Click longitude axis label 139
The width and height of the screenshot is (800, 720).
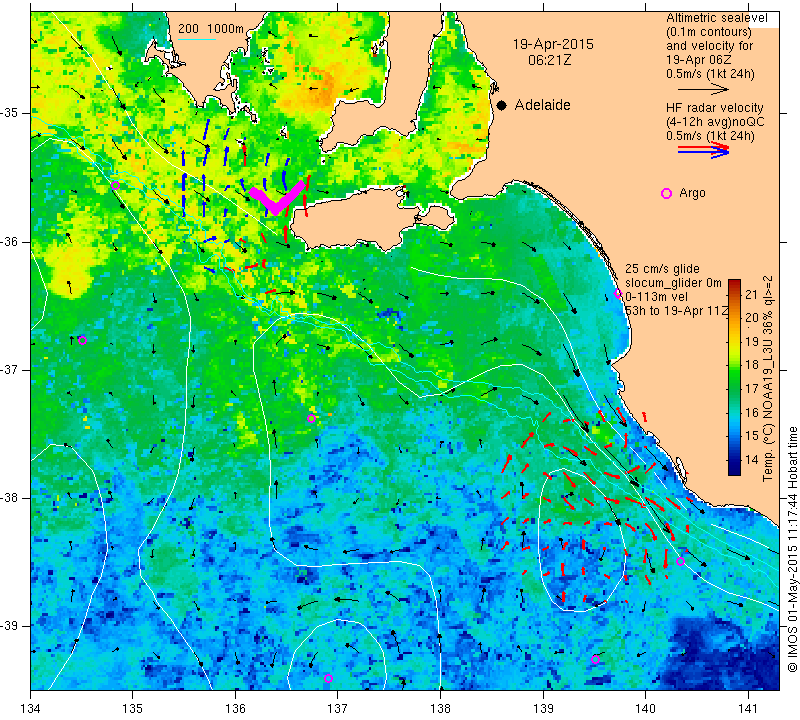(543, 708)
